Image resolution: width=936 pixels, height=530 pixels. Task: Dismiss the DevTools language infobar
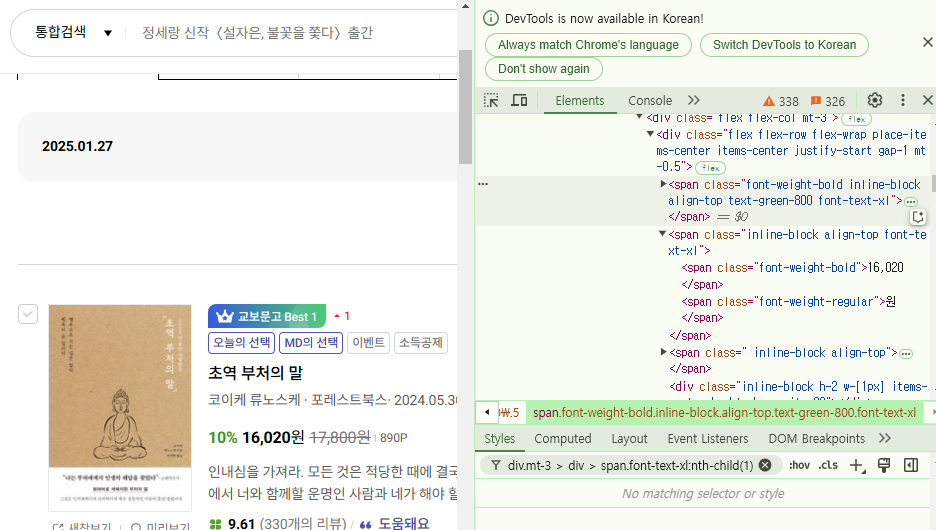927,42
